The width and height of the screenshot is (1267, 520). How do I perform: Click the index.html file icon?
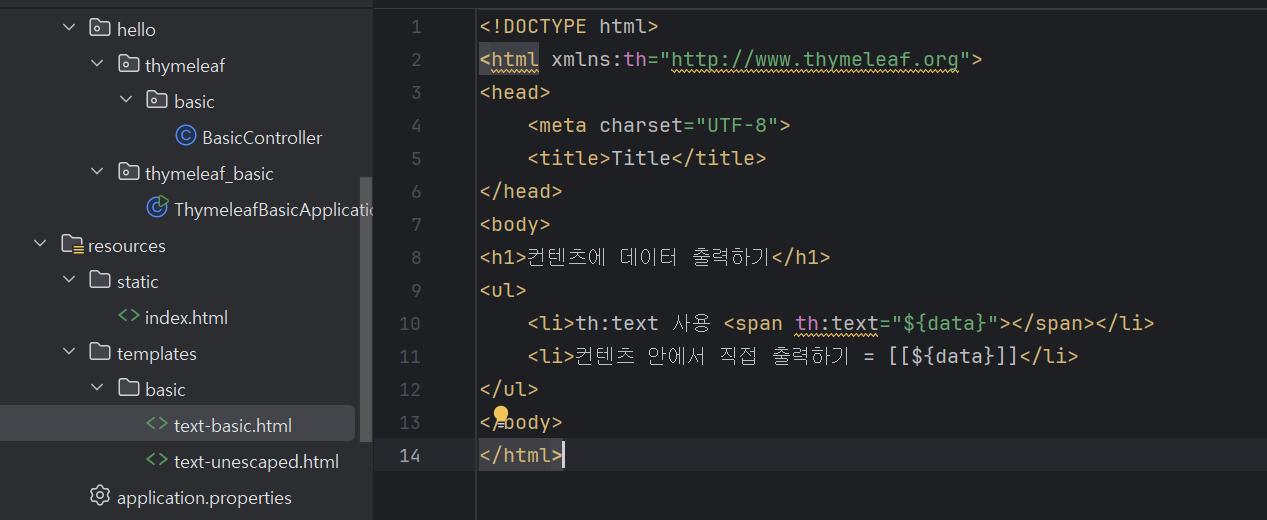[128, 317]
